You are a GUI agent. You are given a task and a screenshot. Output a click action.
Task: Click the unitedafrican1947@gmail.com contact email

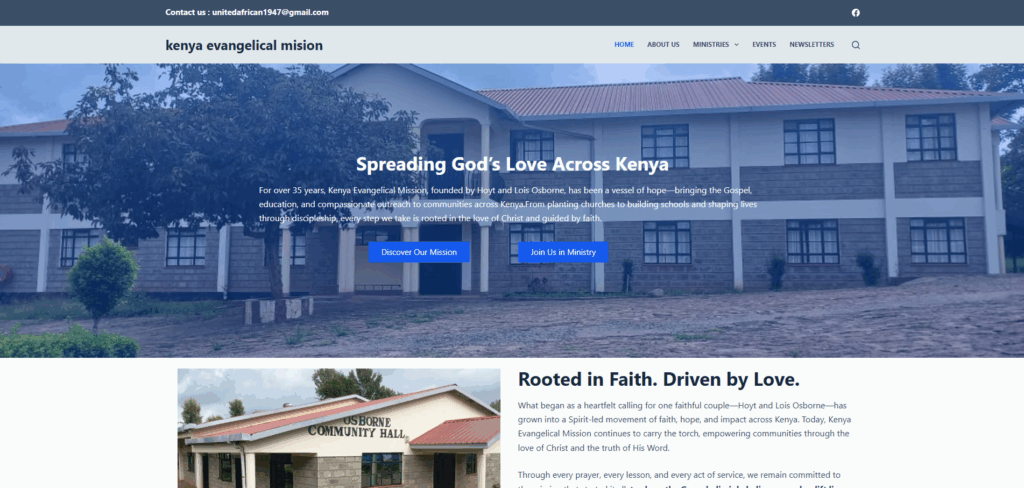(x=270, y=12)
